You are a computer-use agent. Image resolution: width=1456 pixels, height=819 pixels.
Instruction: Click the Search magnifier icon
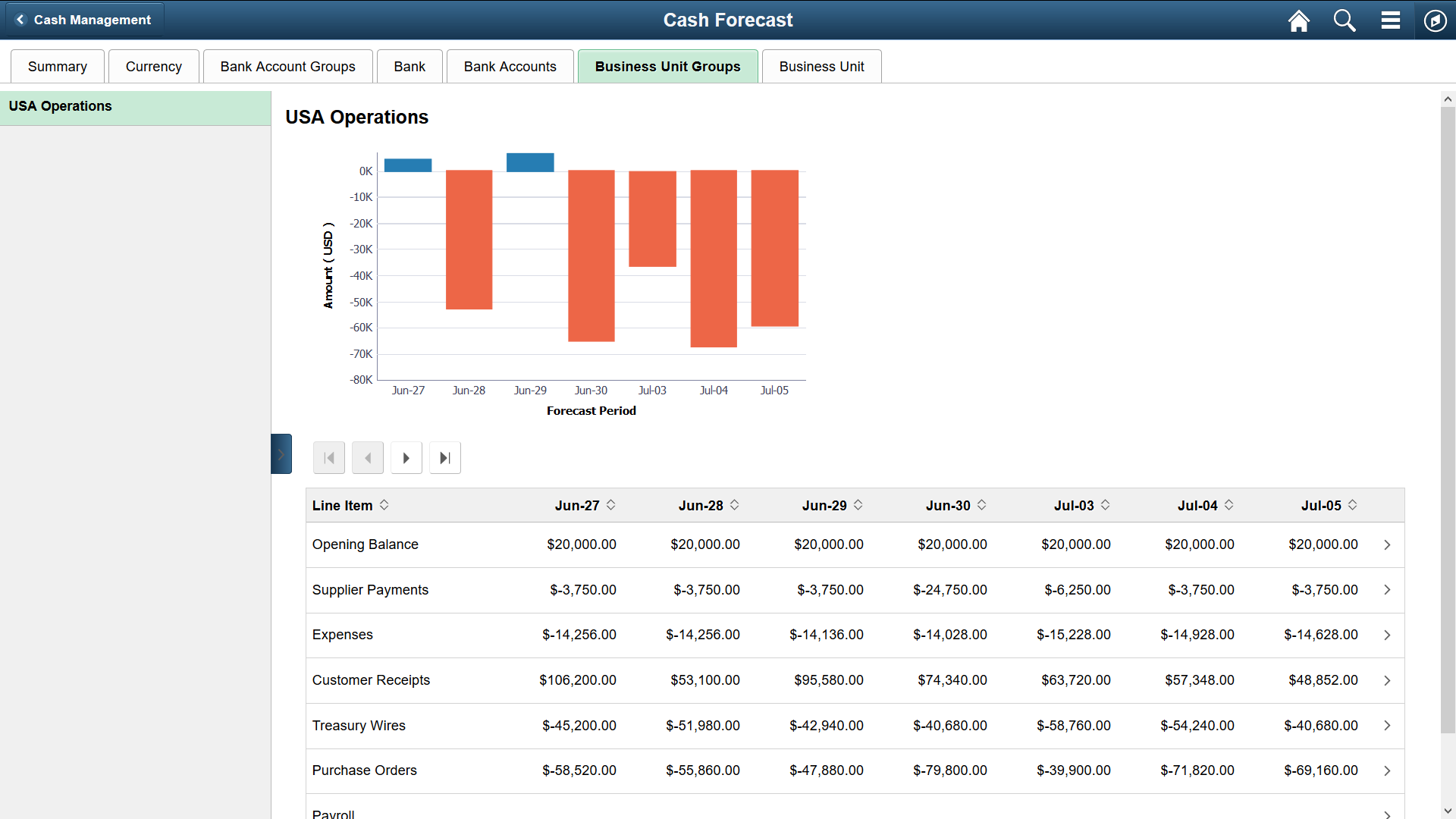coord(1345,20)
